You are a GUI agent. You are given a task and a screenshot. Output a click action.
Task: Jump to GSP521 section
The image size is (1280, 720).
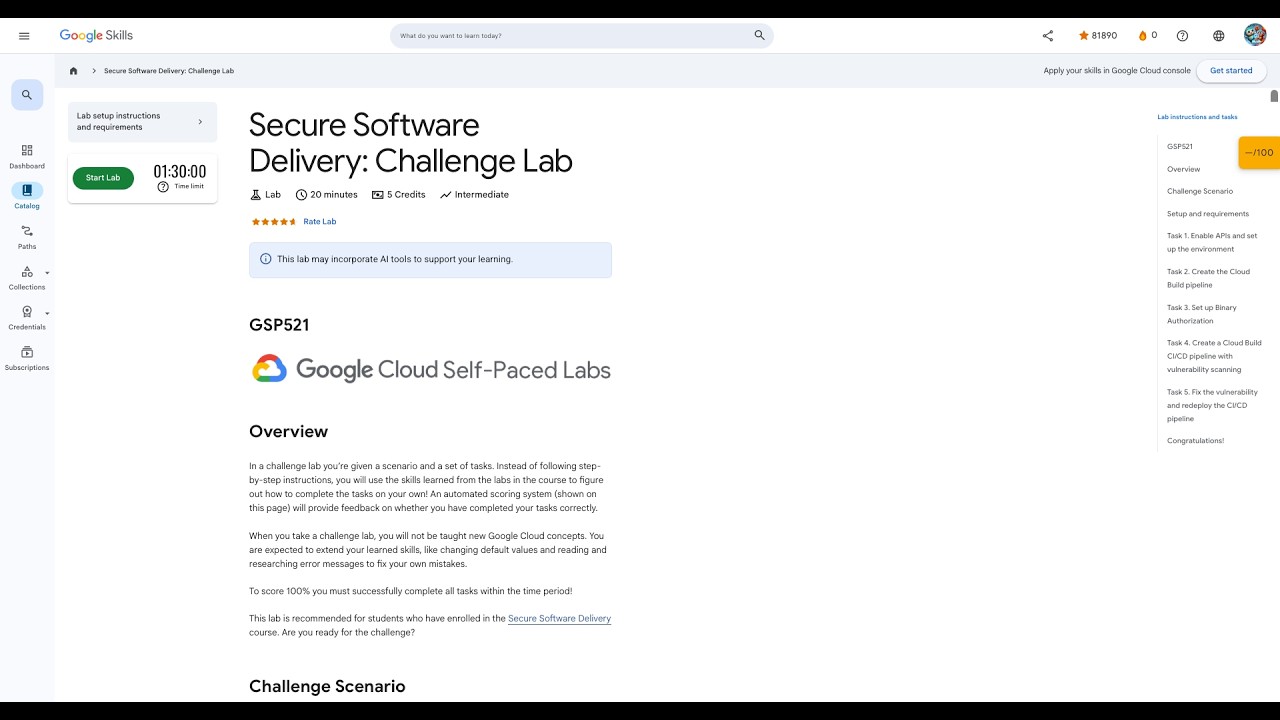1180,147
